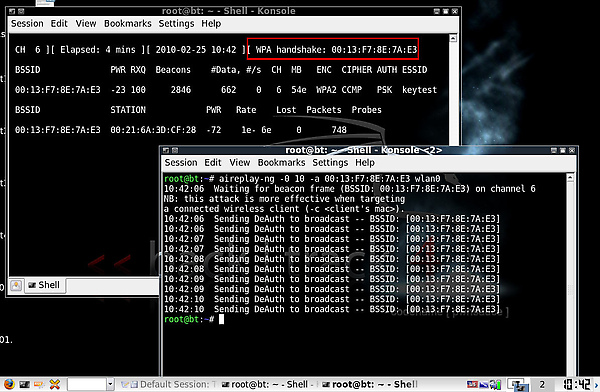Open Session menu in background Konsole window
This screenshot has width=600, height=392.
click(x=27, y=24)
